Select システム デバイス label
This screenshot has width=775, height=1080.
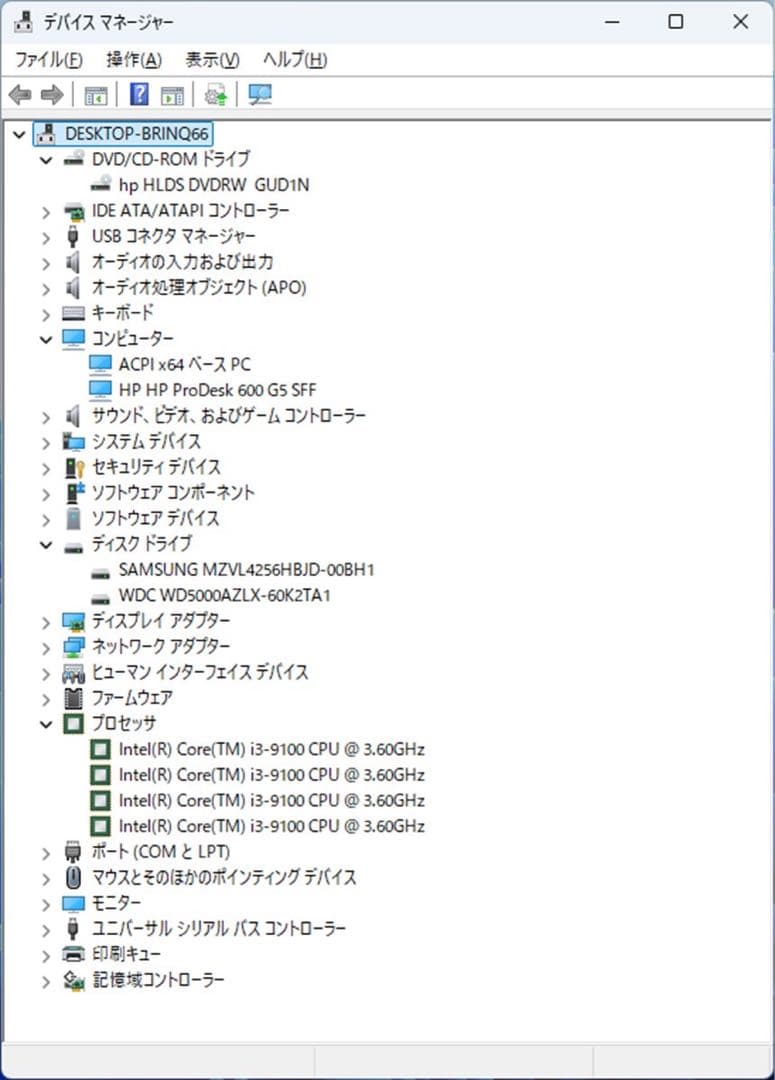pyautogui.click(x=146, y=441)
